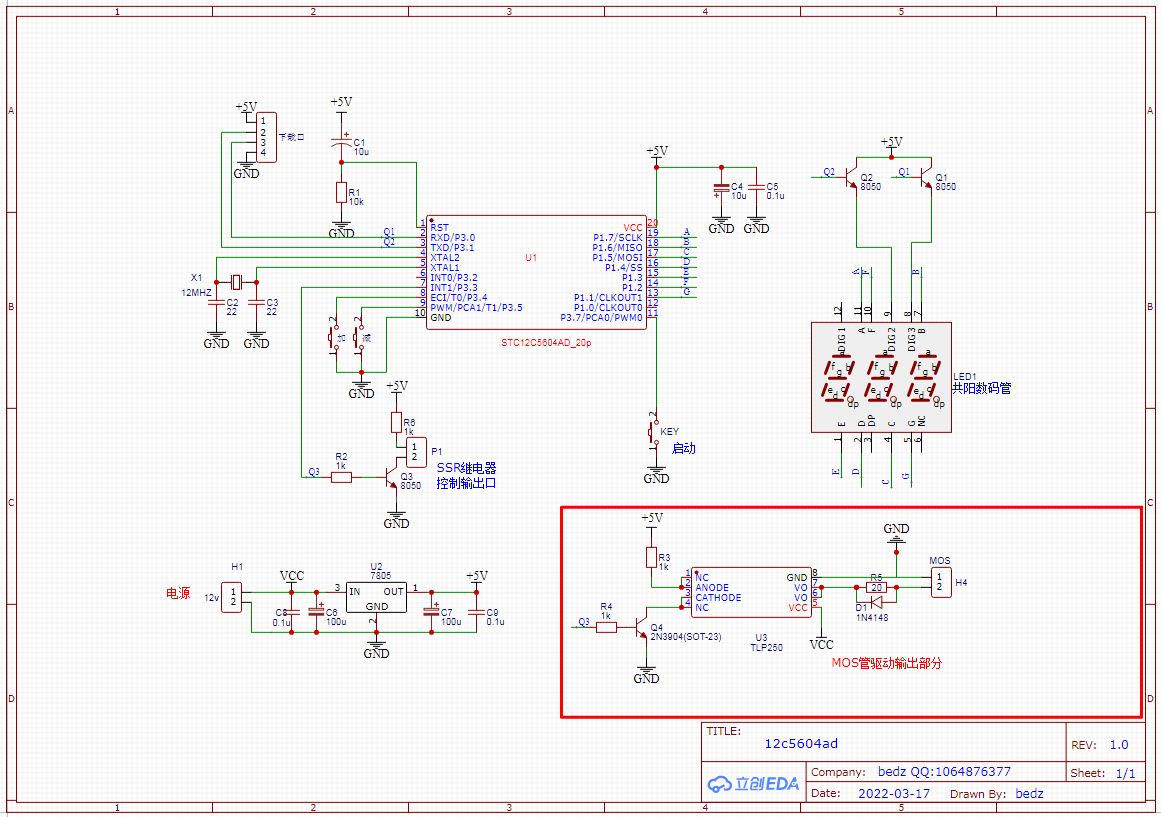Click the 启动 label beside KEY

[x=683, y=448]
